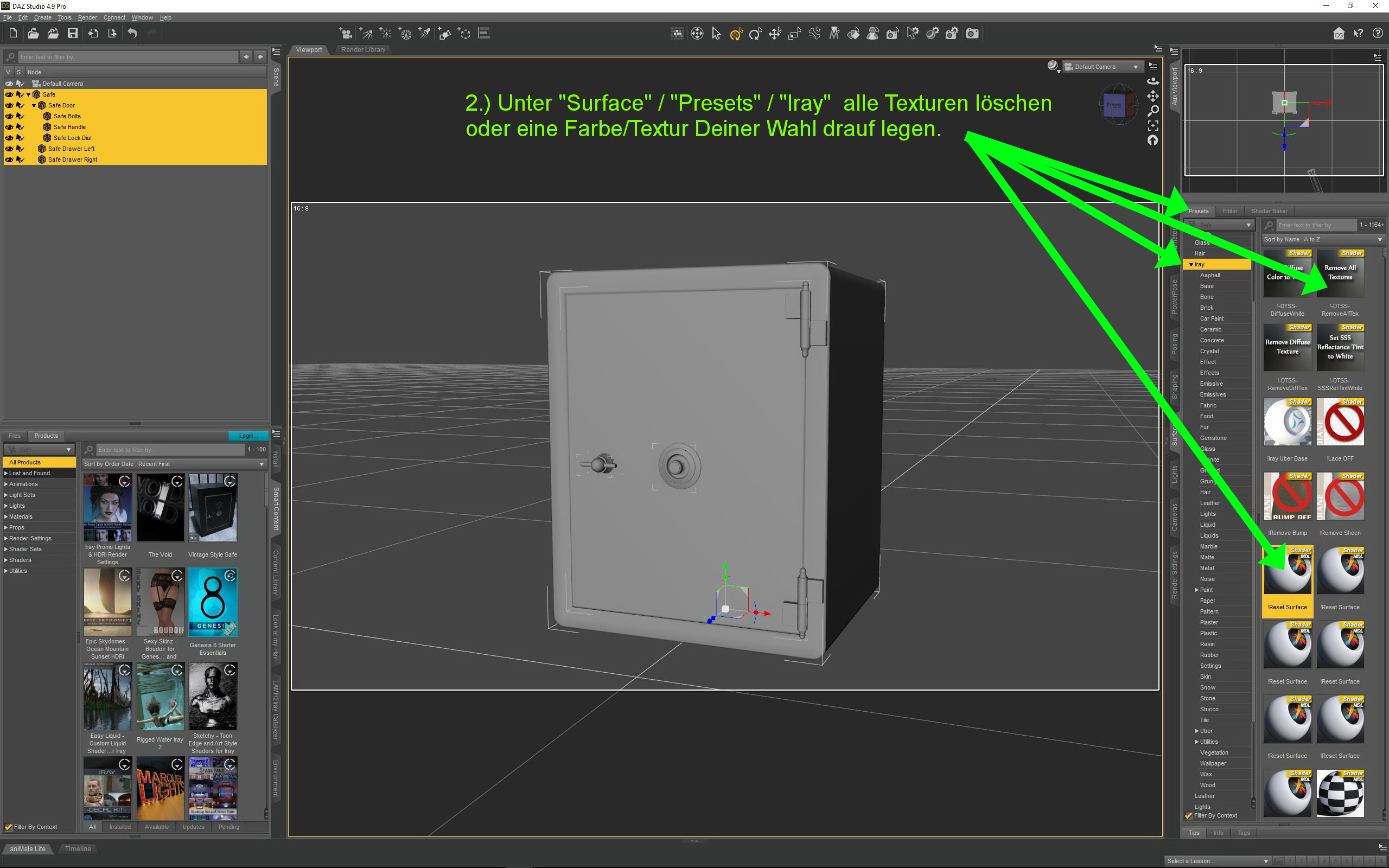Select the Remove All Textures shader thumbnail
This screenshot has height=868, width=1389.
pos(1340,273)
